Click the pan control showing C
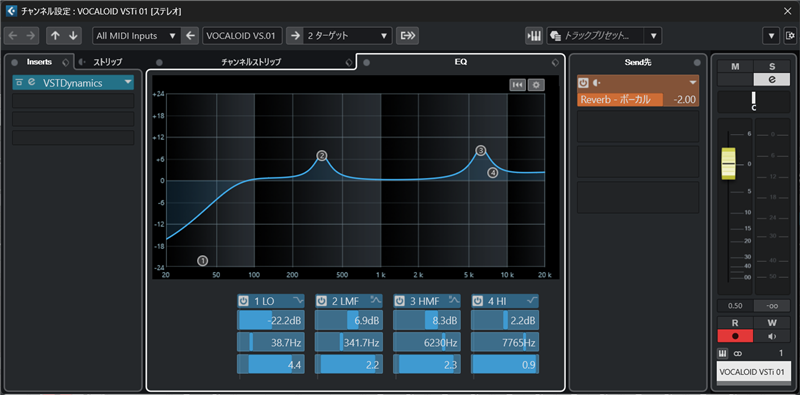This screenshot has width=800, height=395. point(754,102)
